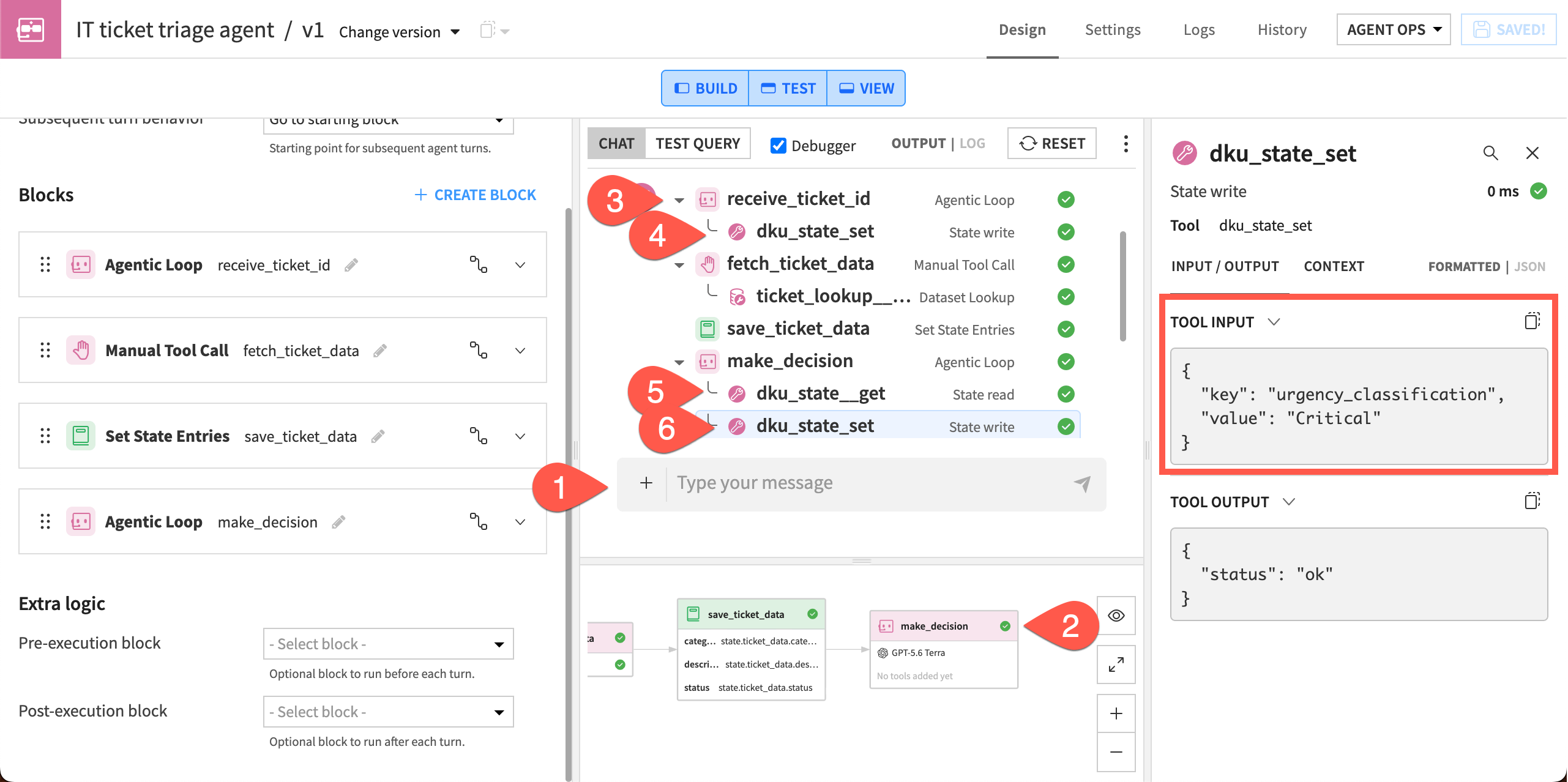Expand flow graph to fullscreen
Viewport: 1568px width, 782px height.
[1116, 665]
